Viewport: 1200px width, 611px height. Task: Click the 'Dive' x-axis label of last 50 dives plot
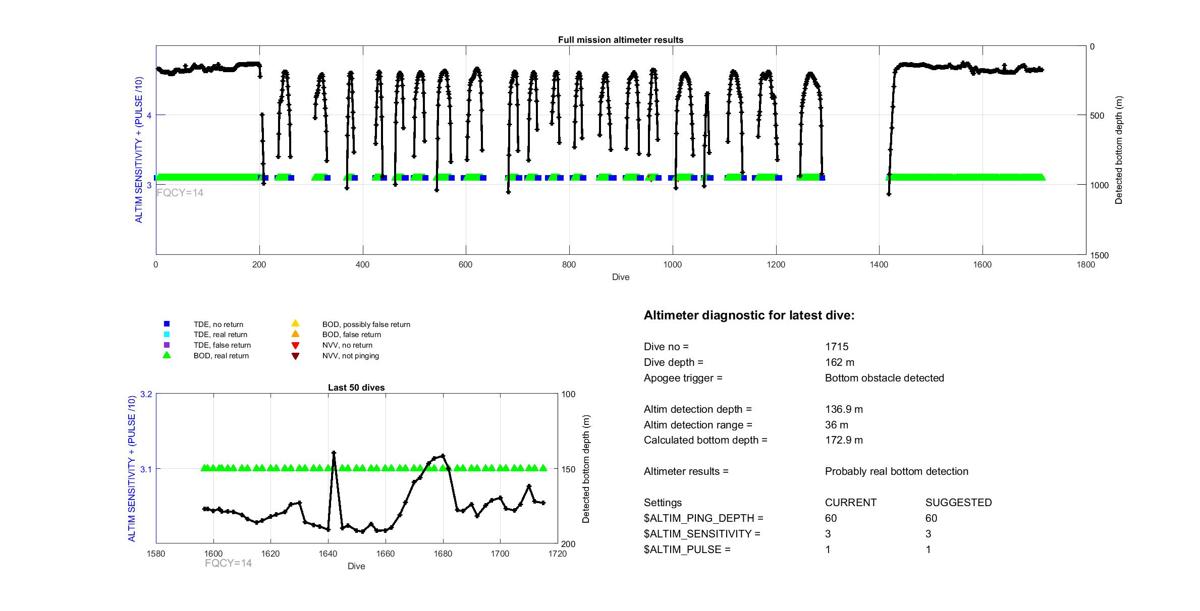click(356, 566)
